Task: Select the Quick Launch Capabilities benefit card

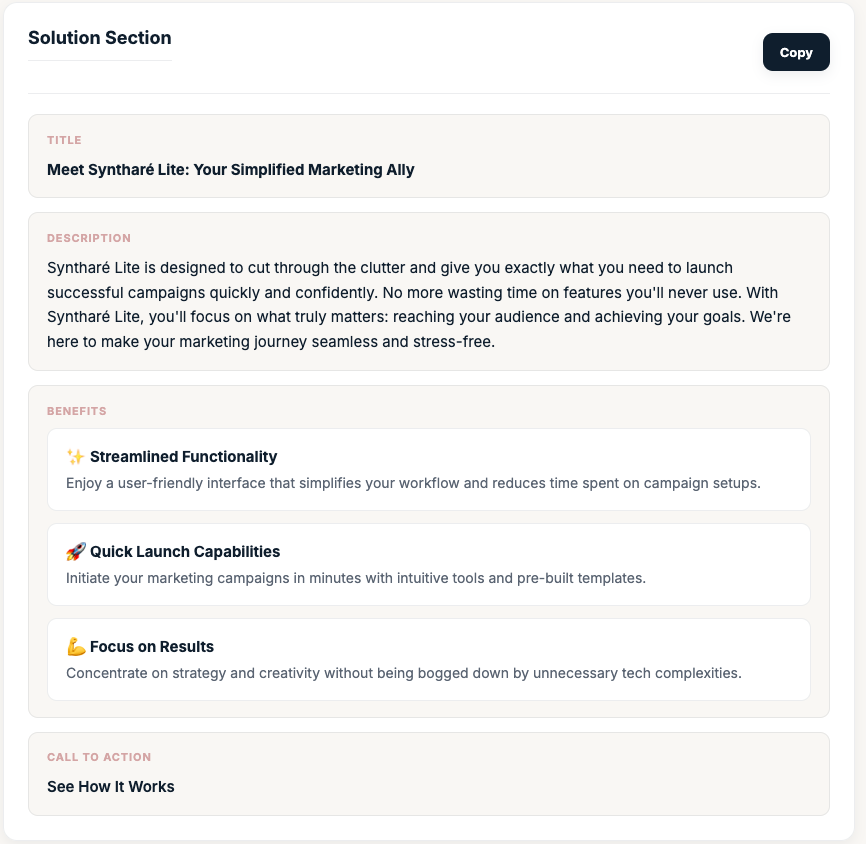Action: [x=428, y=564]
